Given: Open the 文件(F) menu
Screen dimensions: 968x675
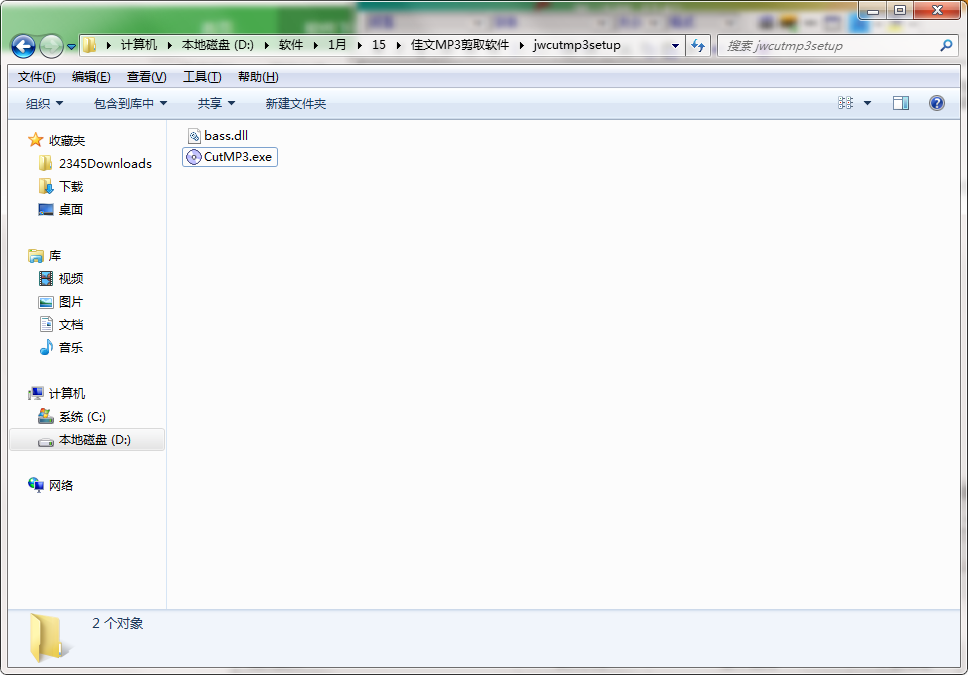Looking at the screenshot, I should click(36, 77).
